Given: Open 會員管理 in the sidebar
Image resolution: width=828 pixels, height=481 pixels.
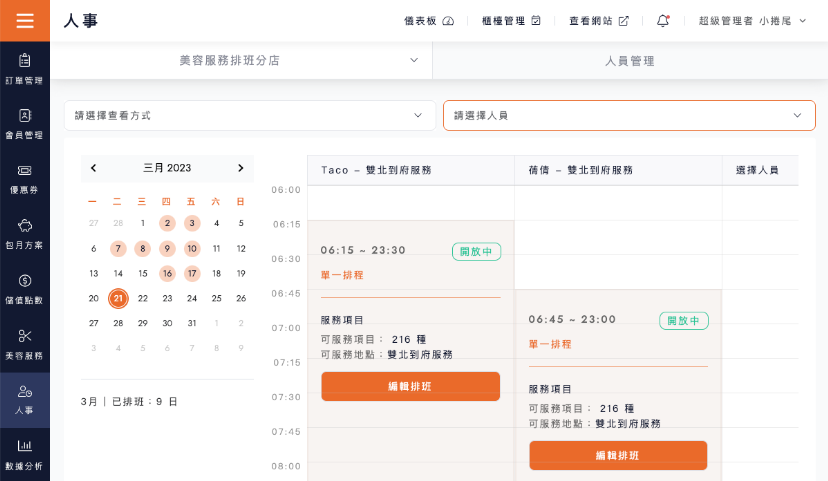Looking at the screenshot, I should [24, 124].
